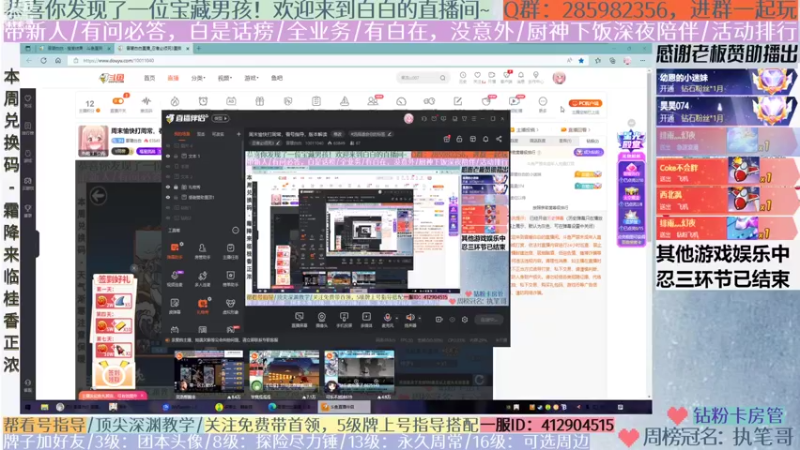Click the more (ellipsis) icon in streamer toolbar
The height and width of the screenshot is (450, 800).
click(x=542, y=101)
